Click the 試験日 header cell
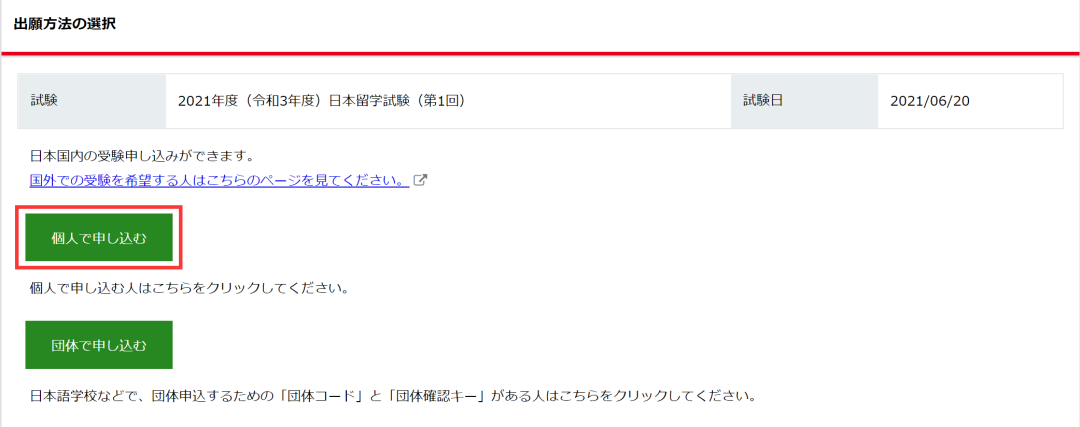This screenshot has height=427, width=1080. [x=804, y=101]
